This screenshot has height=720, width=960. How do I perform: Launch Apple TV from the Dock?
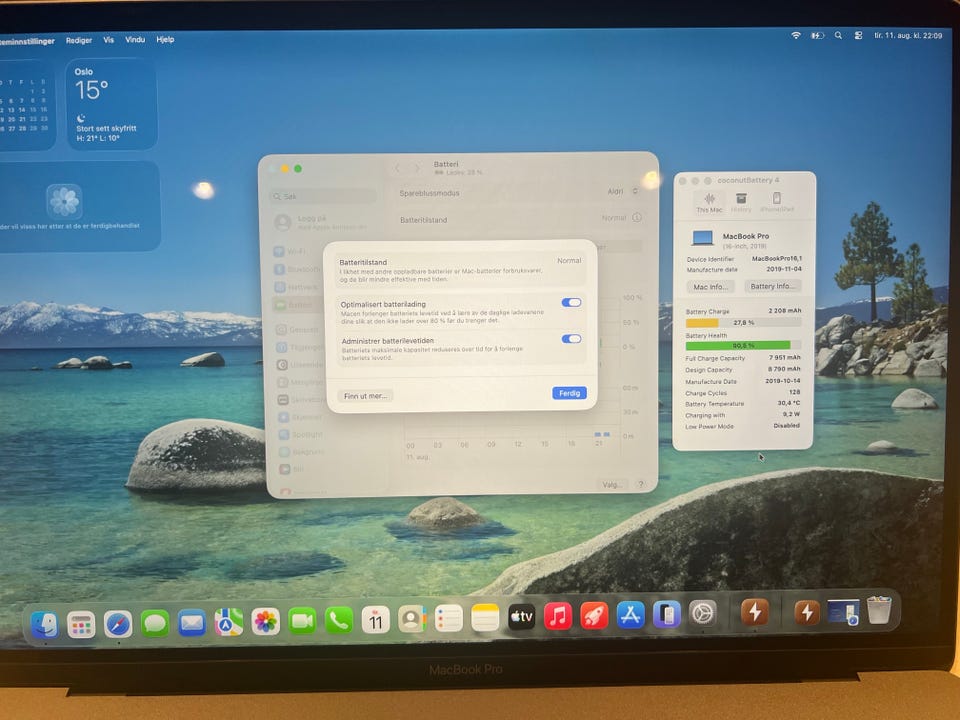[x=522, y=617]
